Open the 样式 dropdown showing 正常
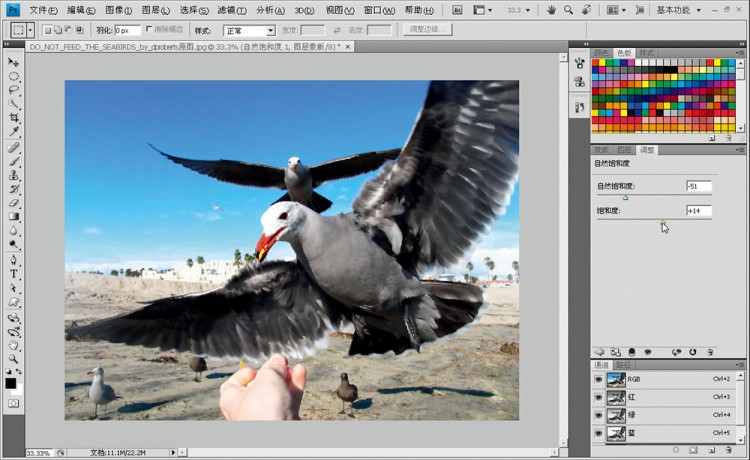 249,31
